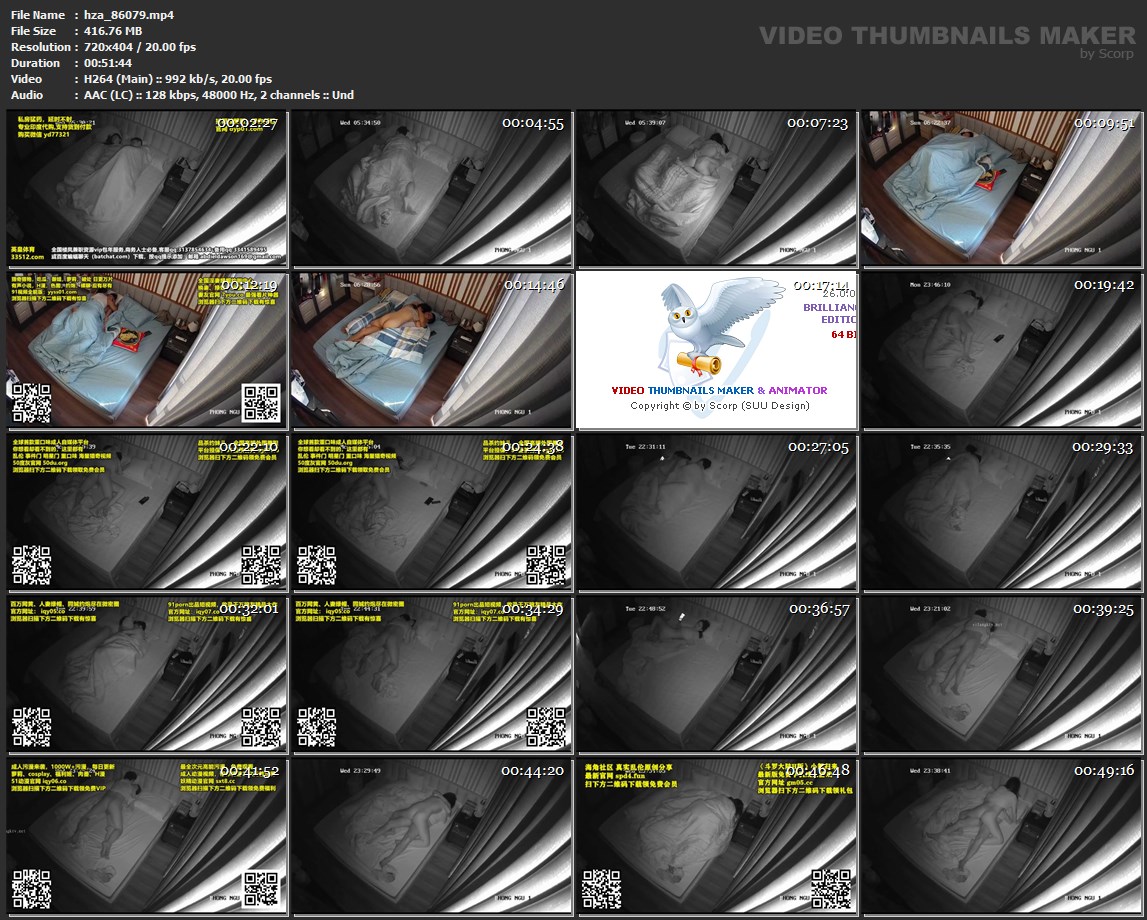Click the 'Video Thumbnails Maker & Animator' caption text
The image size is (1147, 920).
(x=719, y=391)
